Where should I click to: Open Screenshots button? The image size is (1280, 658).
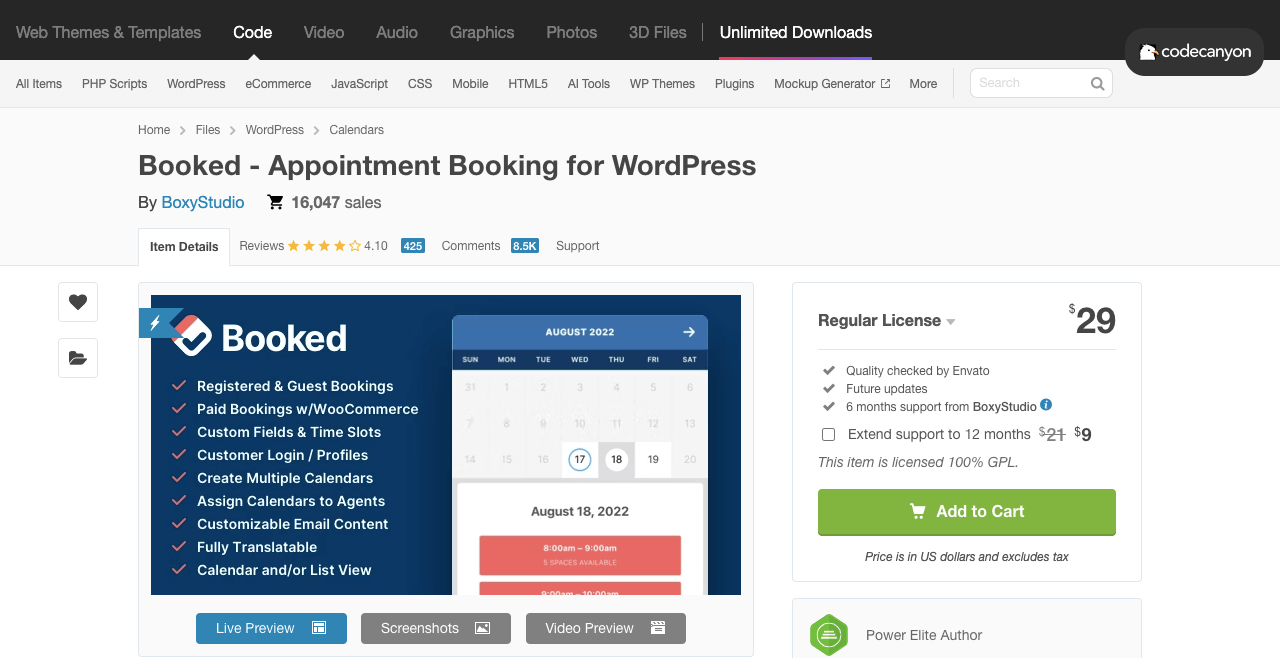436,628
